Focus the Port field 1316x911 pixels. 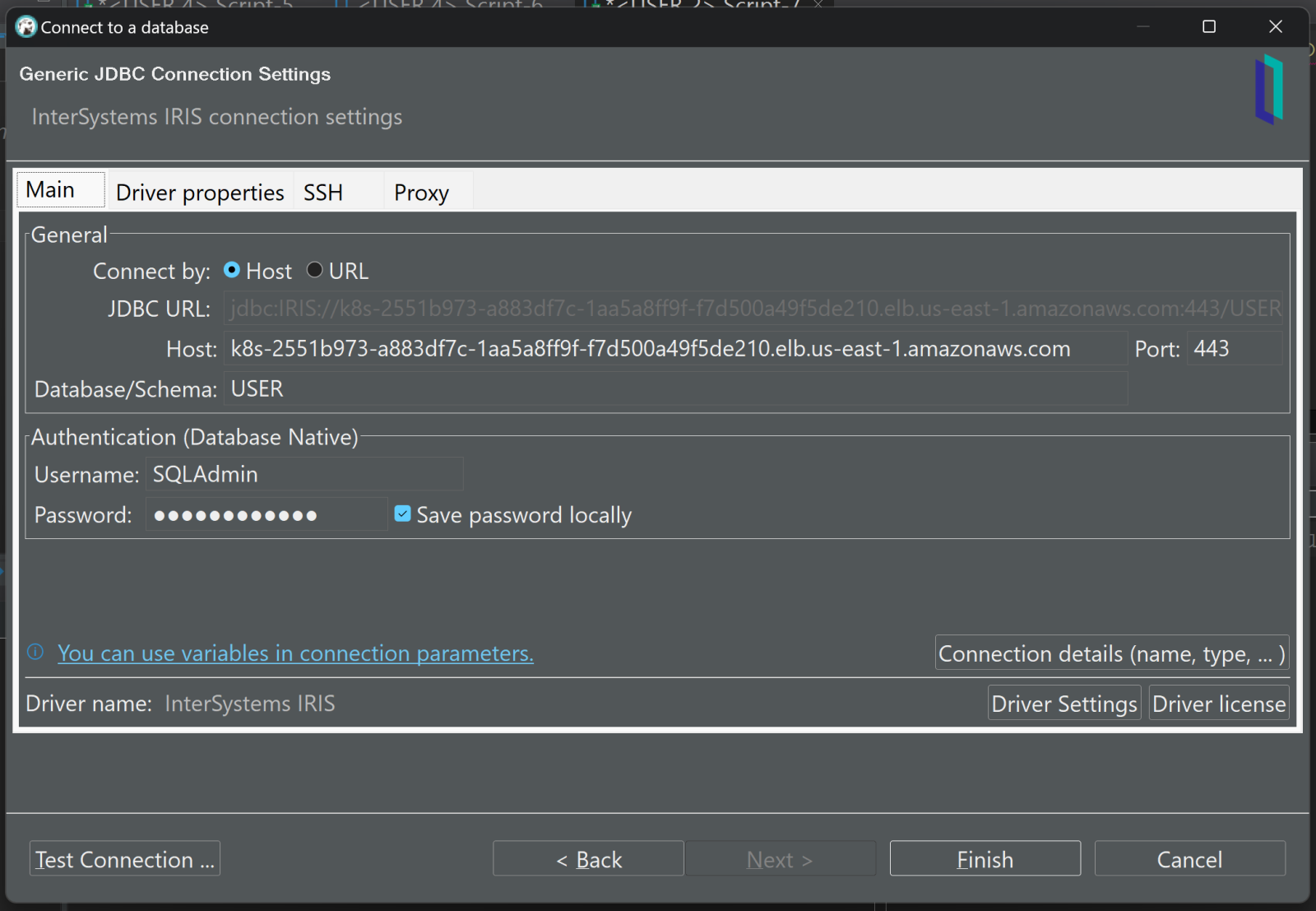1233,349
